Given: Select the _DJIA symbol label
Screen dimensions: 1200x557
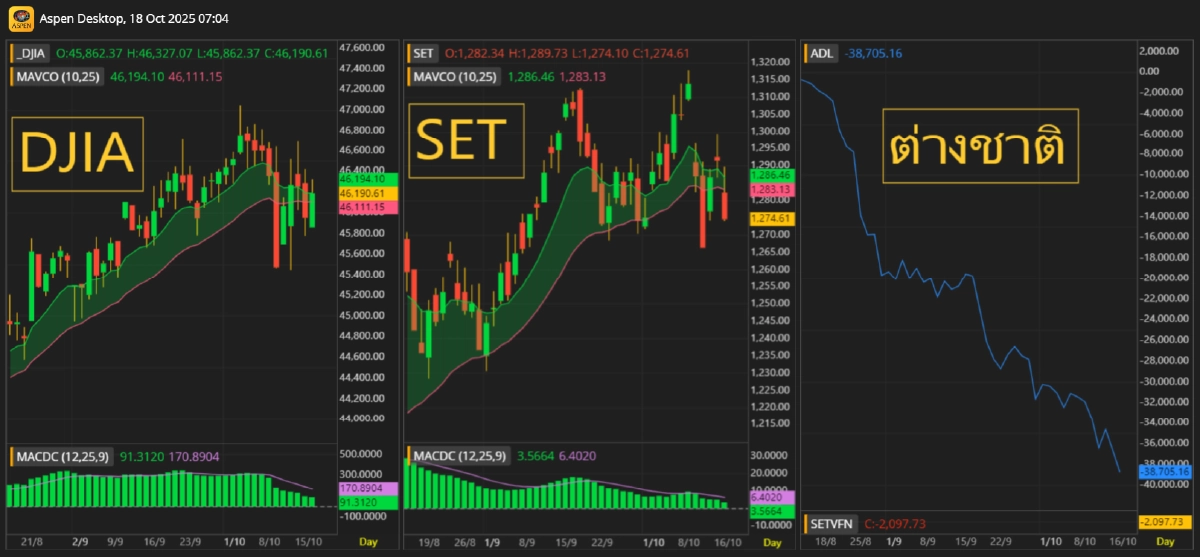Looking at the screenshot, I should (x=32, y=53).
